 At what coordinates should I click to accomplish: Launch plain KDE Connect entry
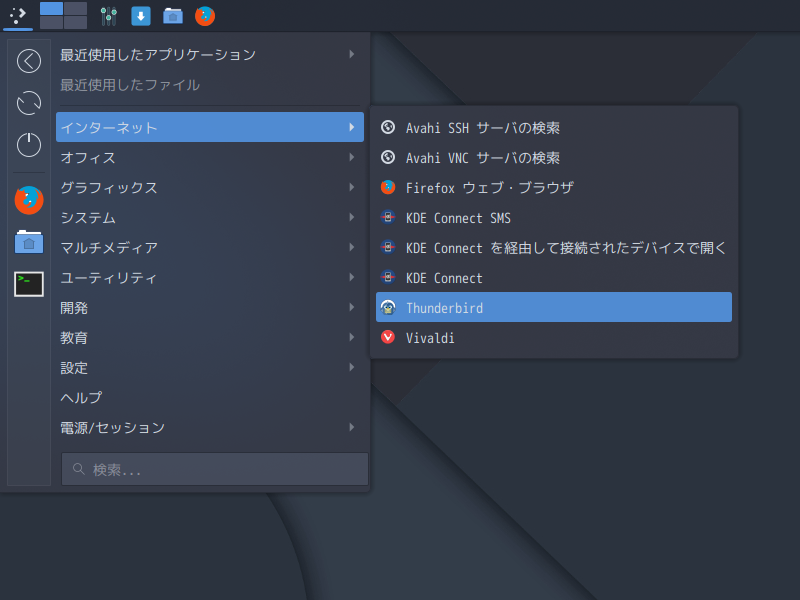coord(554,278)
